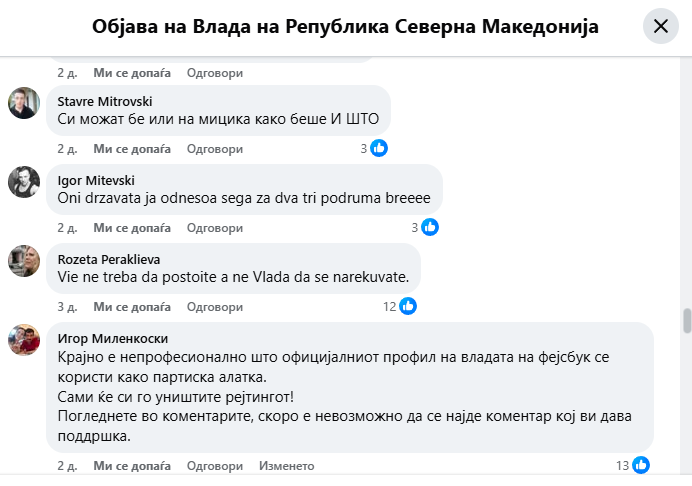Click like reaction icon on Rozeta Peraklieva's comment
The width and height of the screenshot is (692, 486).
pos(408,306)
